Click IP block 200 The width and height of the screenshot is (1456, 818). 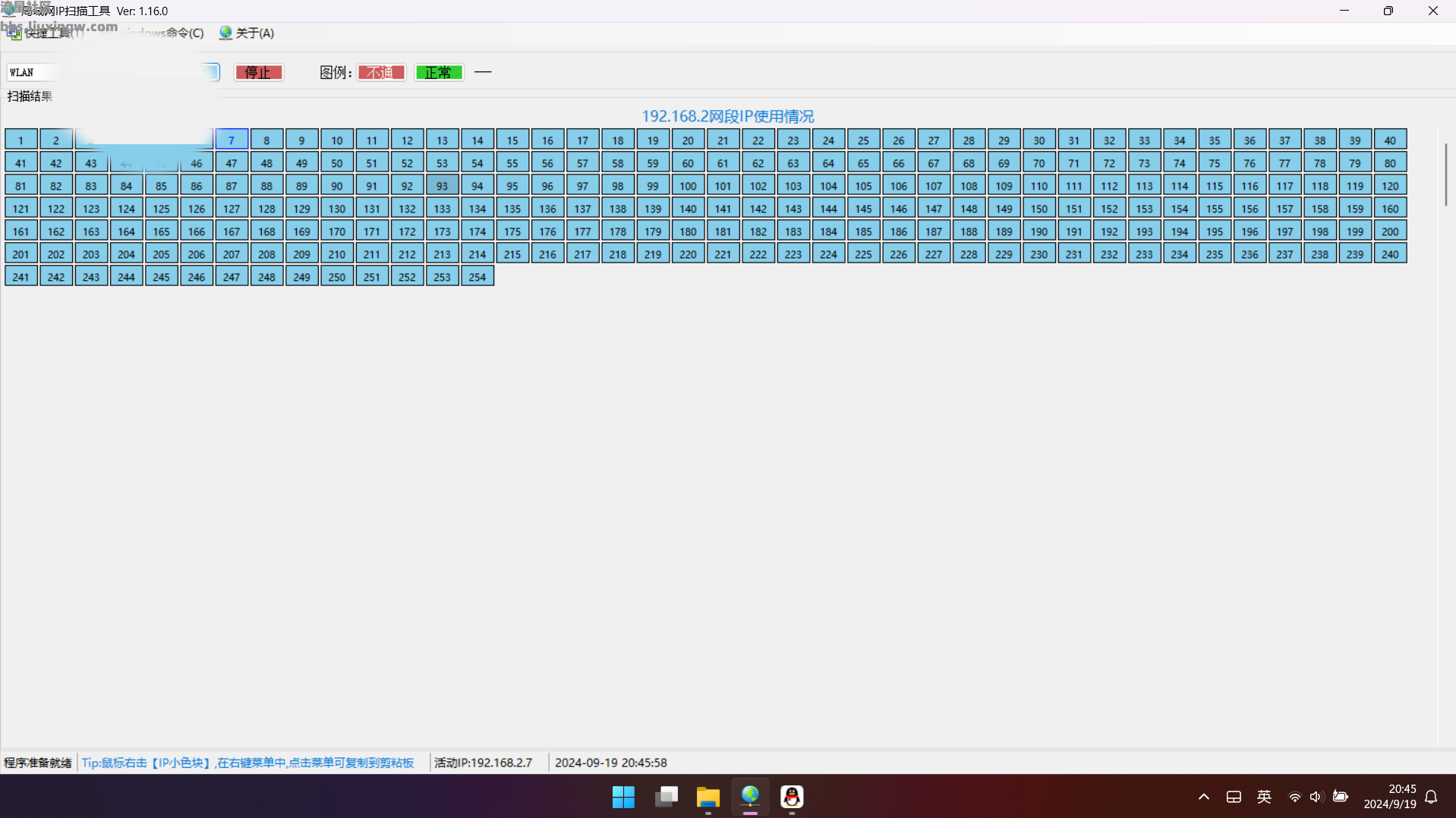click(1390, 231)
